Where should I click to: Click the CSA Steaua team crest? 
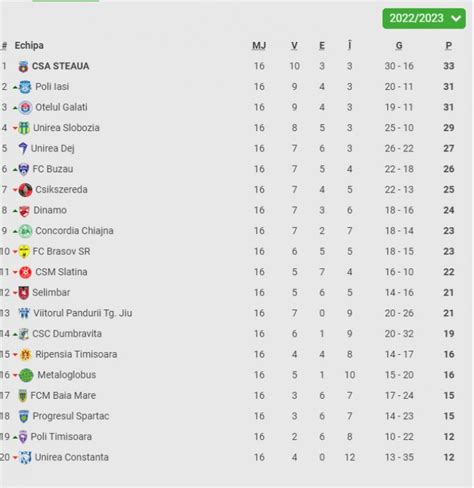point(23,66)
